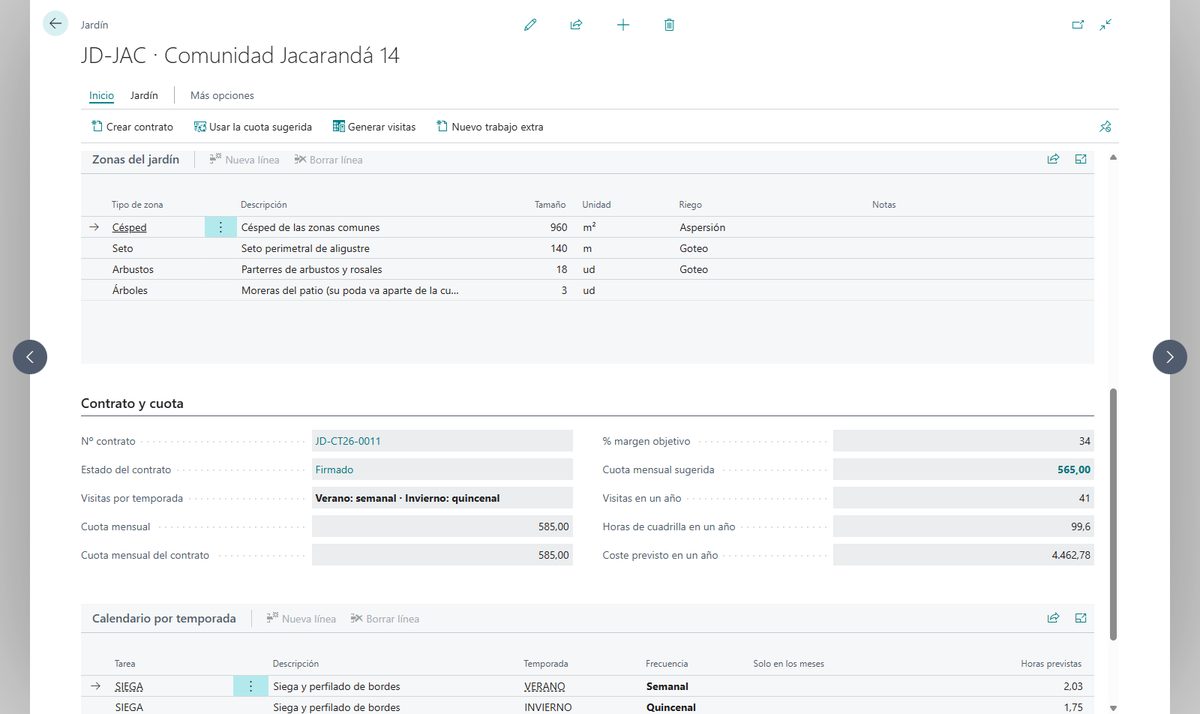Screen dimensions: 1200x714
Task: Click Horas de cuadrilla en un año value
Action: click(963, 526)
